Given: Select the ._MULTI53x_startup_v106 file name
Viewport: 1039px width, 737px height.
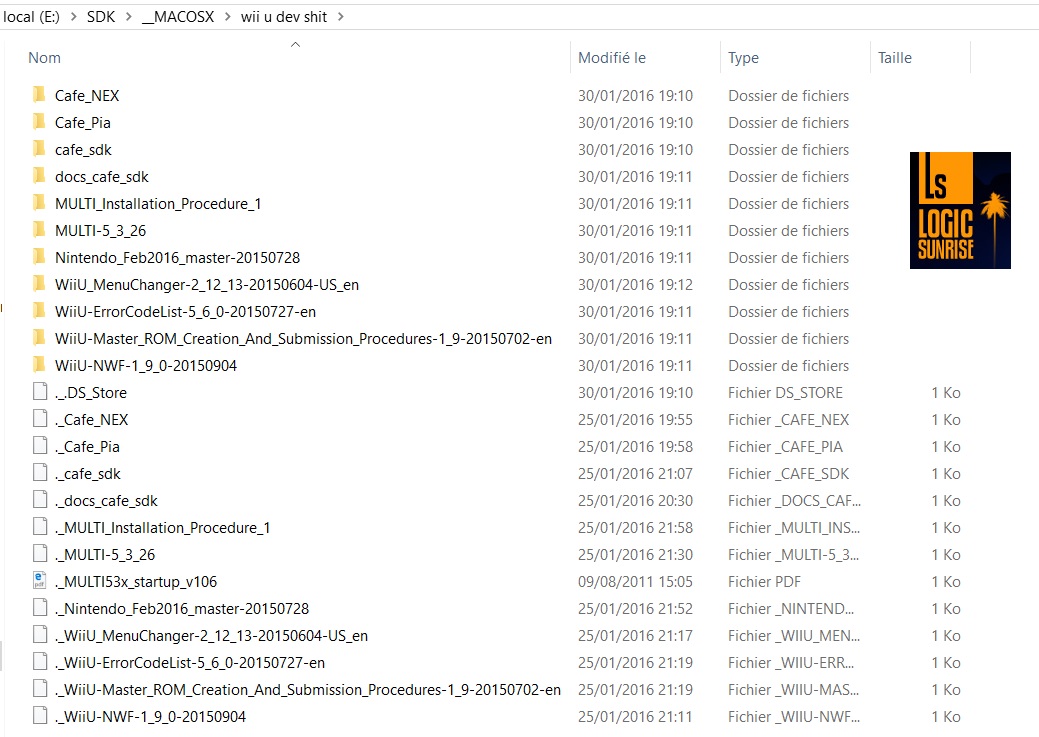Looking at the screenshot, I should 136,581.
